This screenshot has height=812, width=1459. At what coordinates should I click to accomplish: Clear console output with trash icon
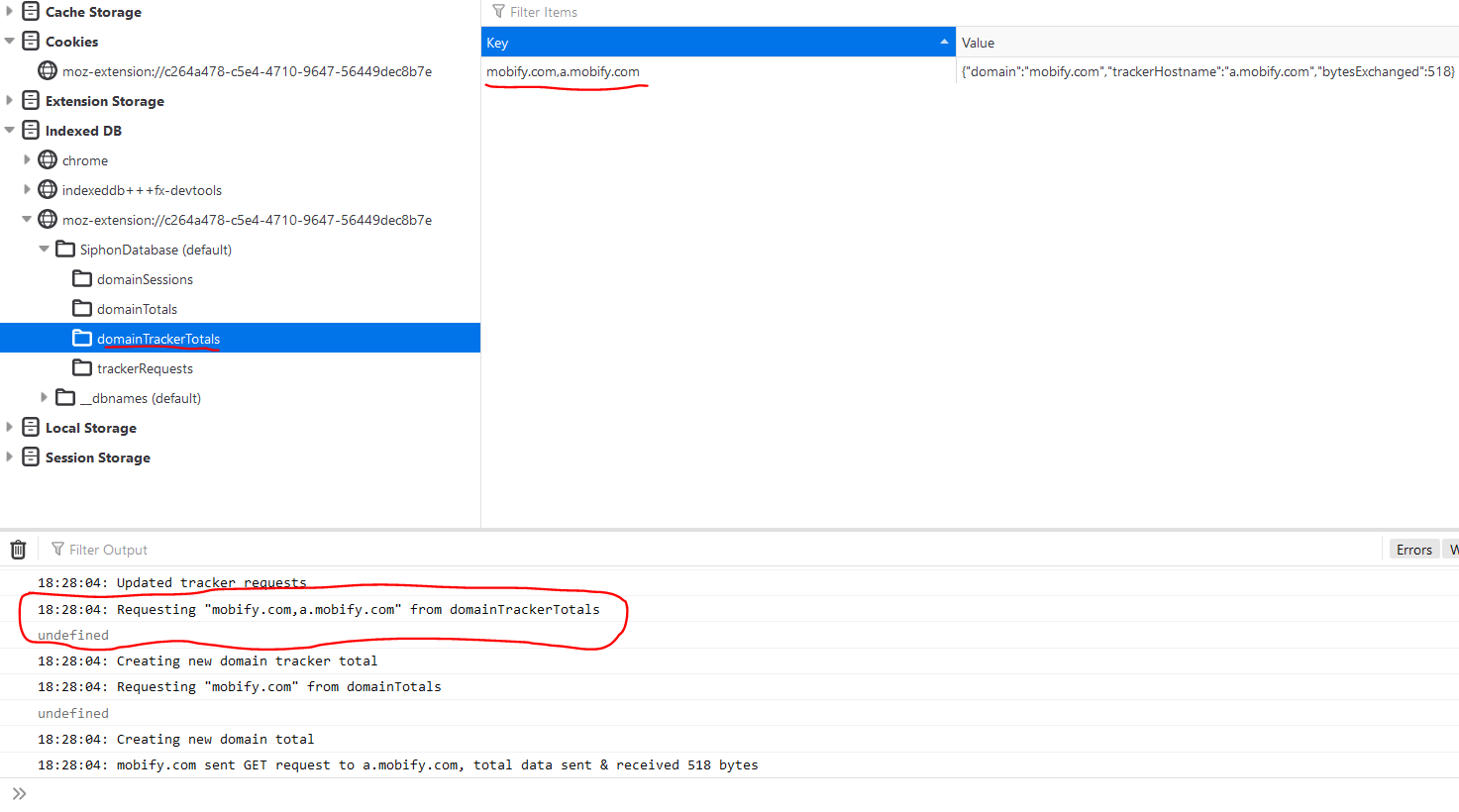click(x=18, y=550)
